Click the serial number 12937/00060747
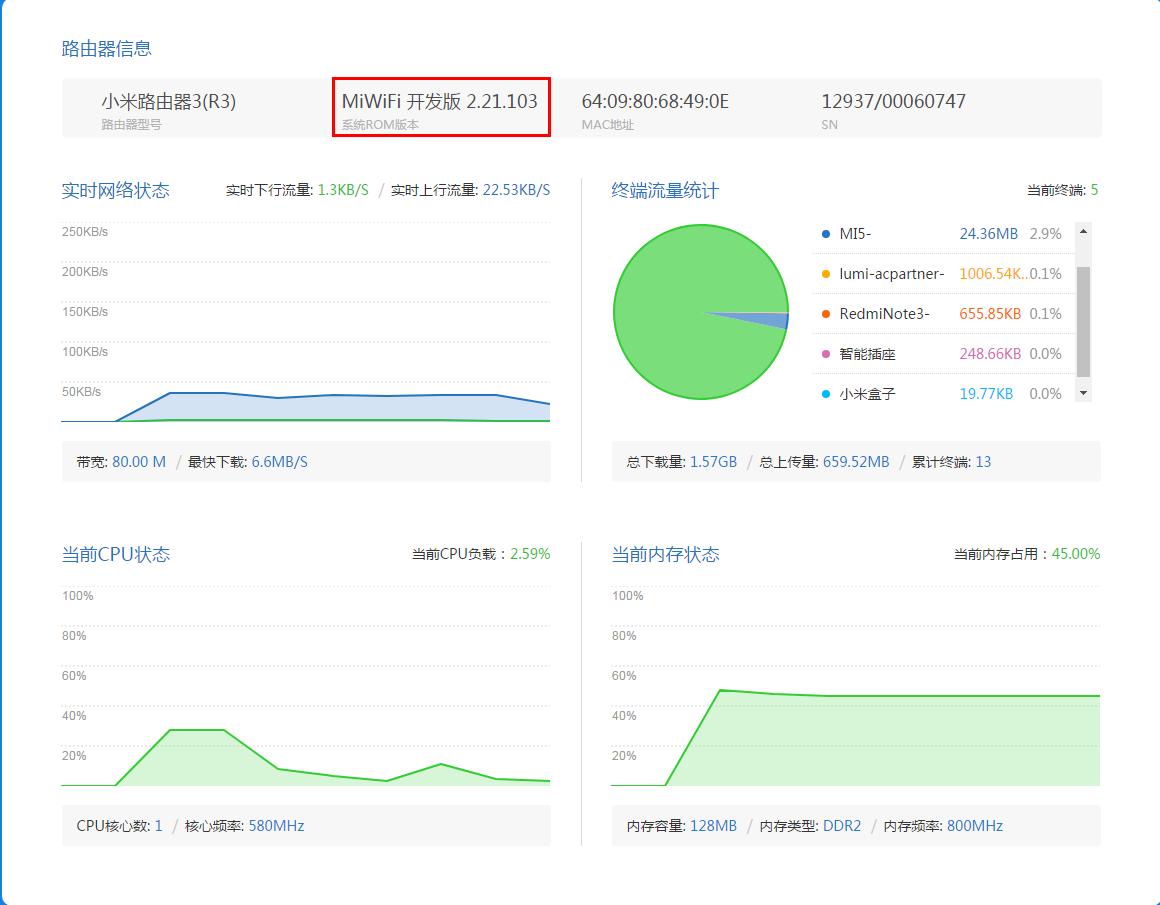The height and width of the screenshot is (905, 1160). tap(894, 101)
